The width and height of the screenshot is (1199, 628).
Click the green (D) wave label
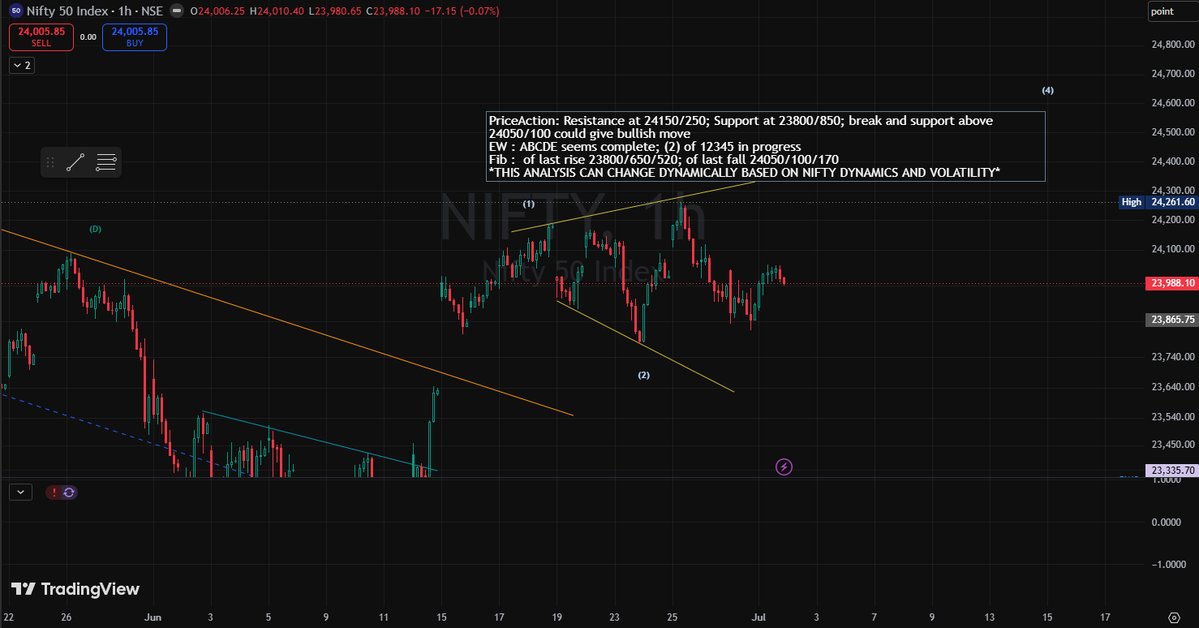[95, 229]
